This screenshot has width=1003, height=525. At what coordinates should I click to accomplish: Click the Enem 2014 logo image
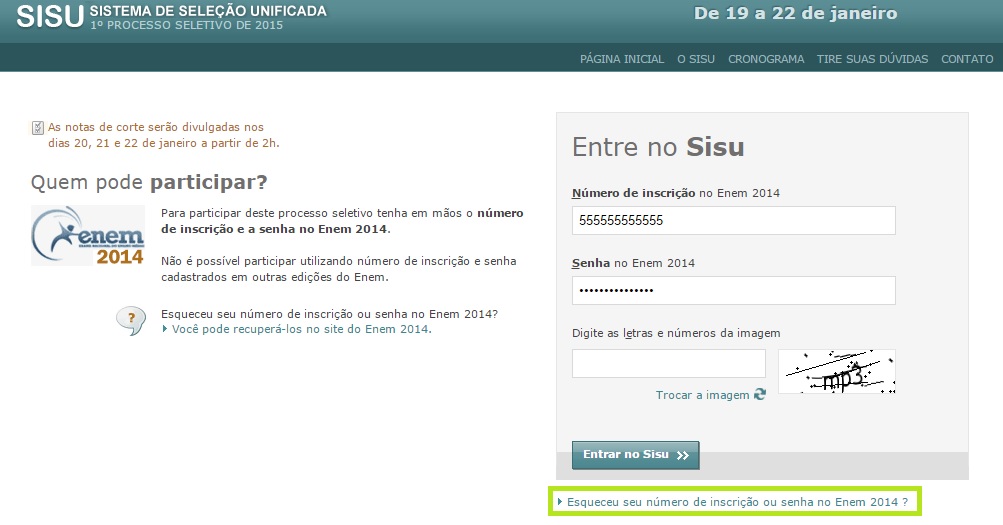coord(88,235)
